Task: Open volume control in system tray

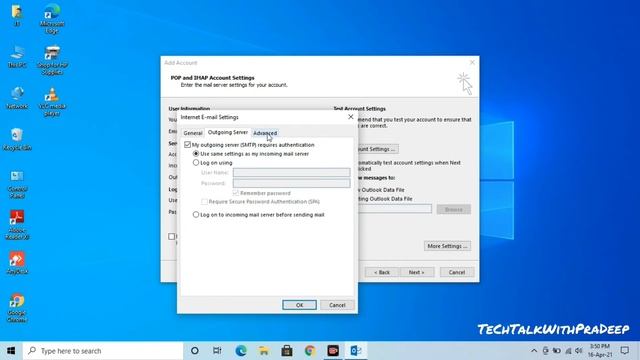Action: pos(579,351)
